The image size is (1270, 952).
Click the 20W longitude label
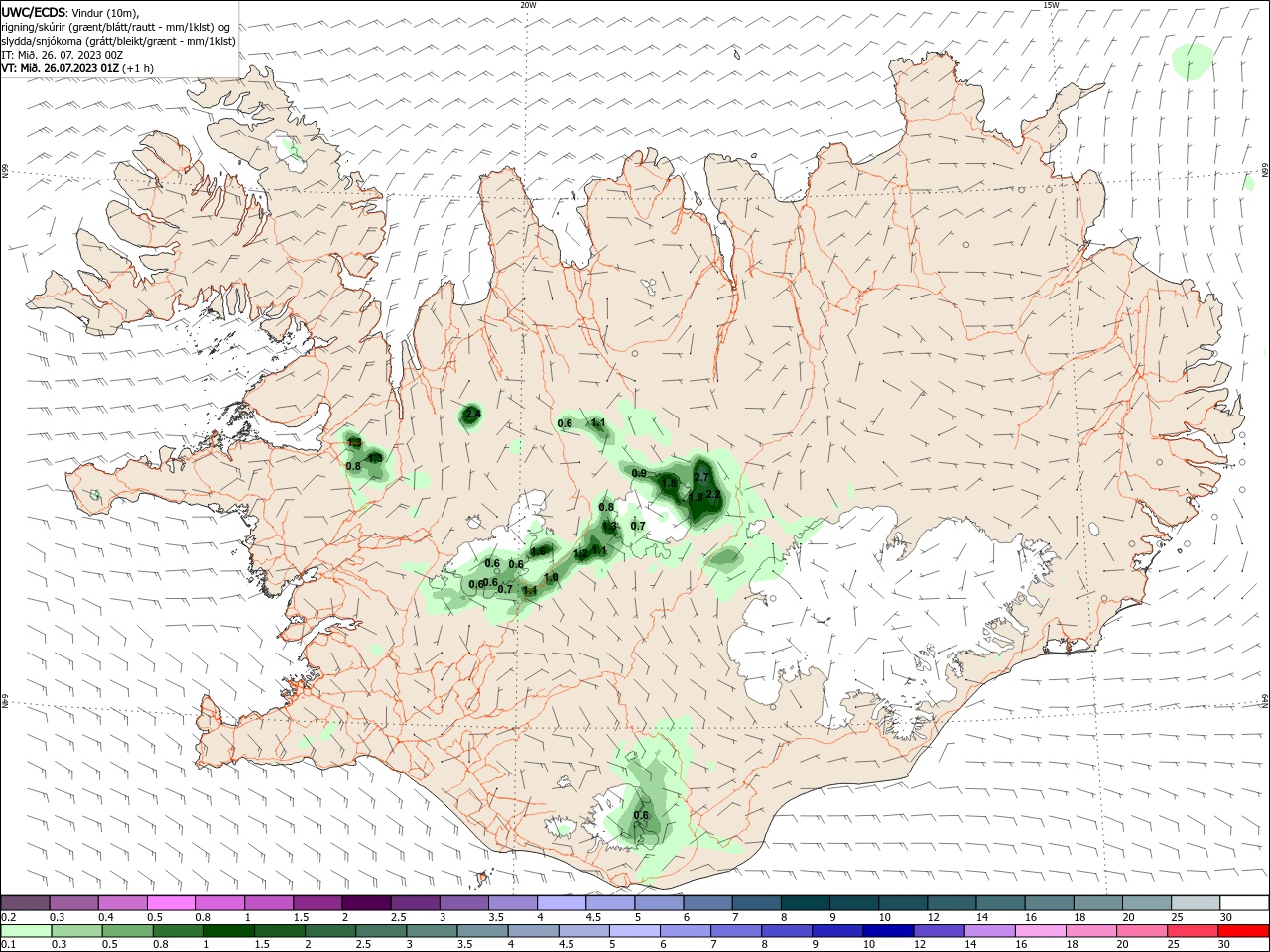pos(528,5)
